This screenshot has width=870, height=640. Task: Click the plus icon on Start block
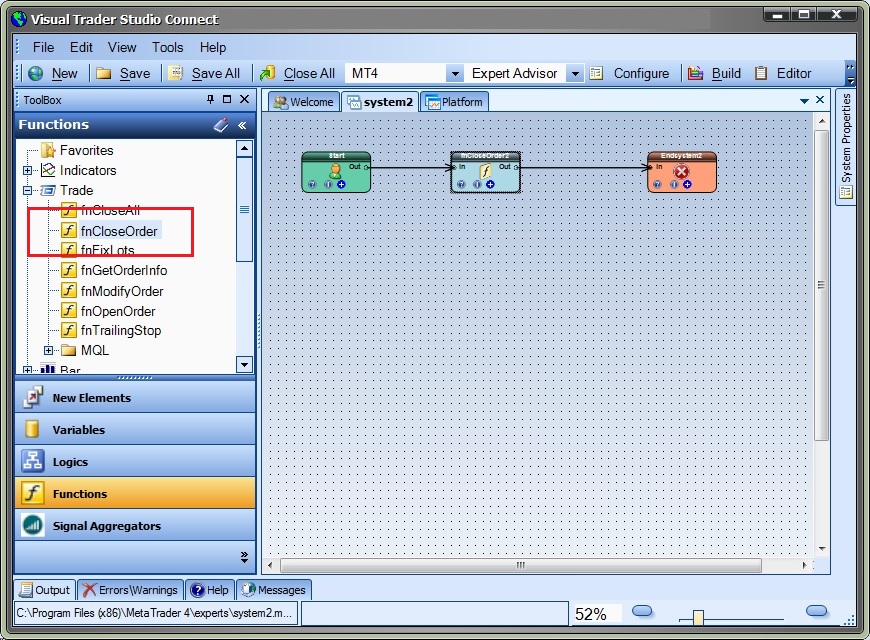pos(341,184)
